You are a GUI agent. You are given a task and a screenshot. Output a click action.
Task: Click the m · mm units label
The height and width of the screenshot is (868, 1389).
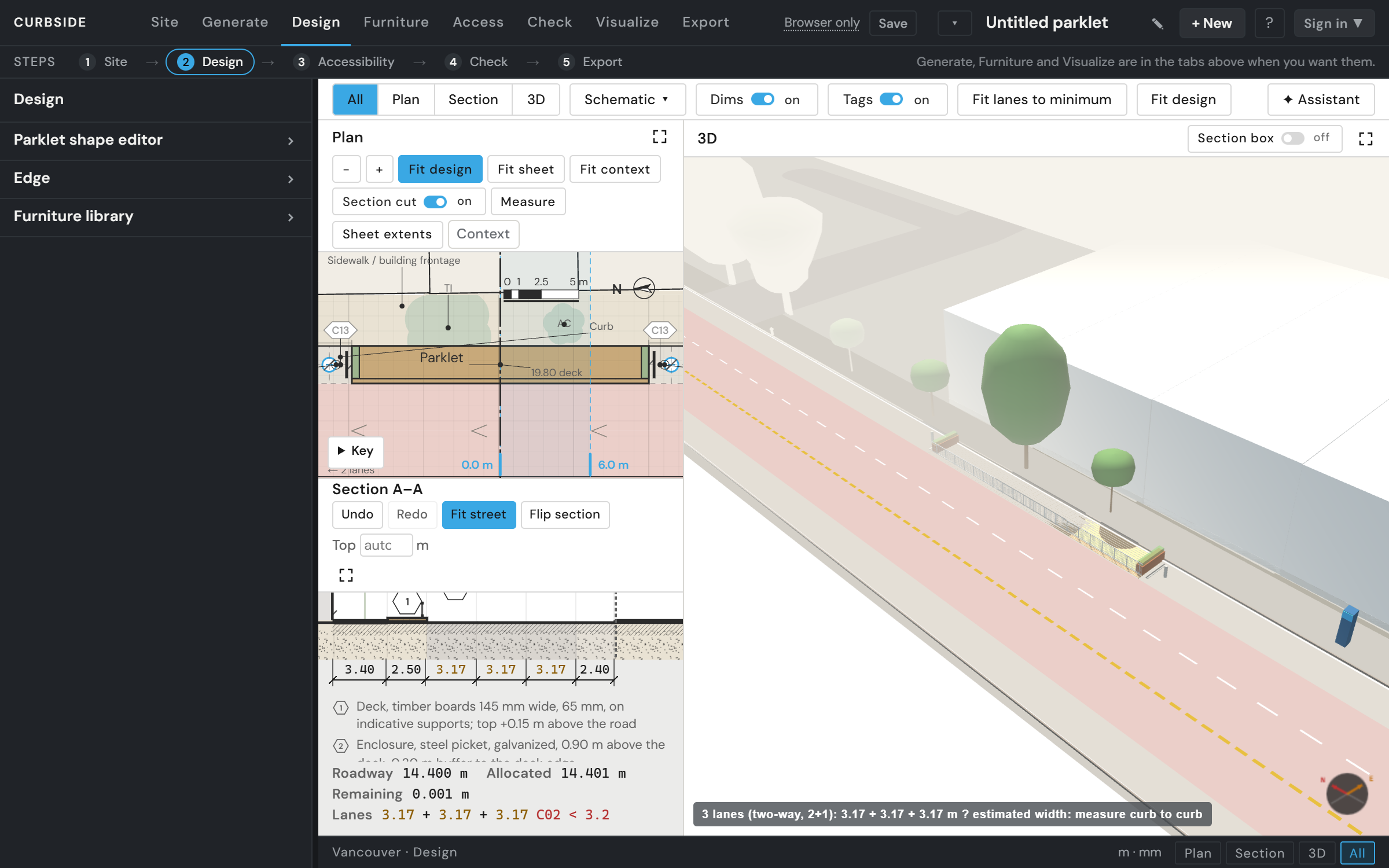click(1140, 852)
